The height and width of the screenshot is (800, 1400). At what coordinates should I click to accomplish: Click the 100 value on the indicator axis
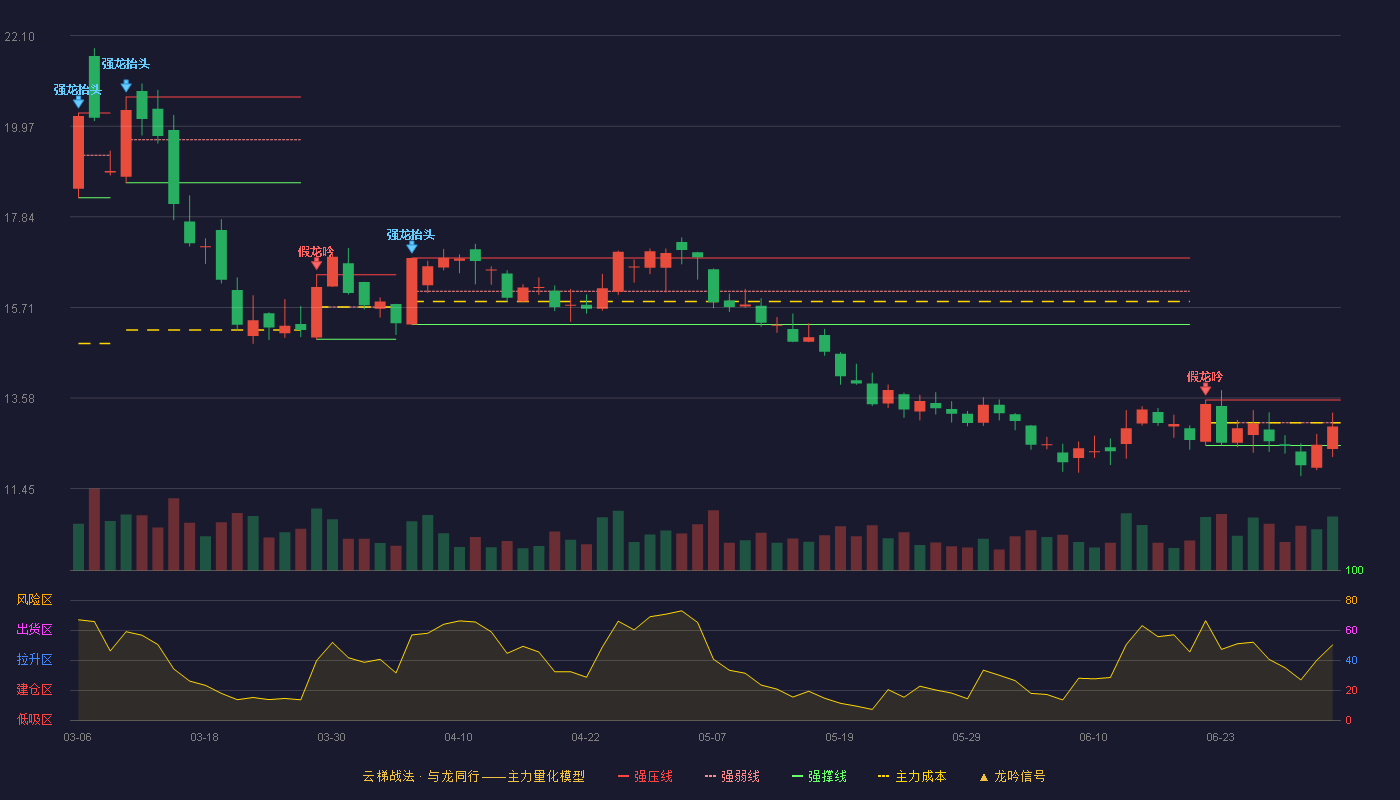pos(1354,571)
